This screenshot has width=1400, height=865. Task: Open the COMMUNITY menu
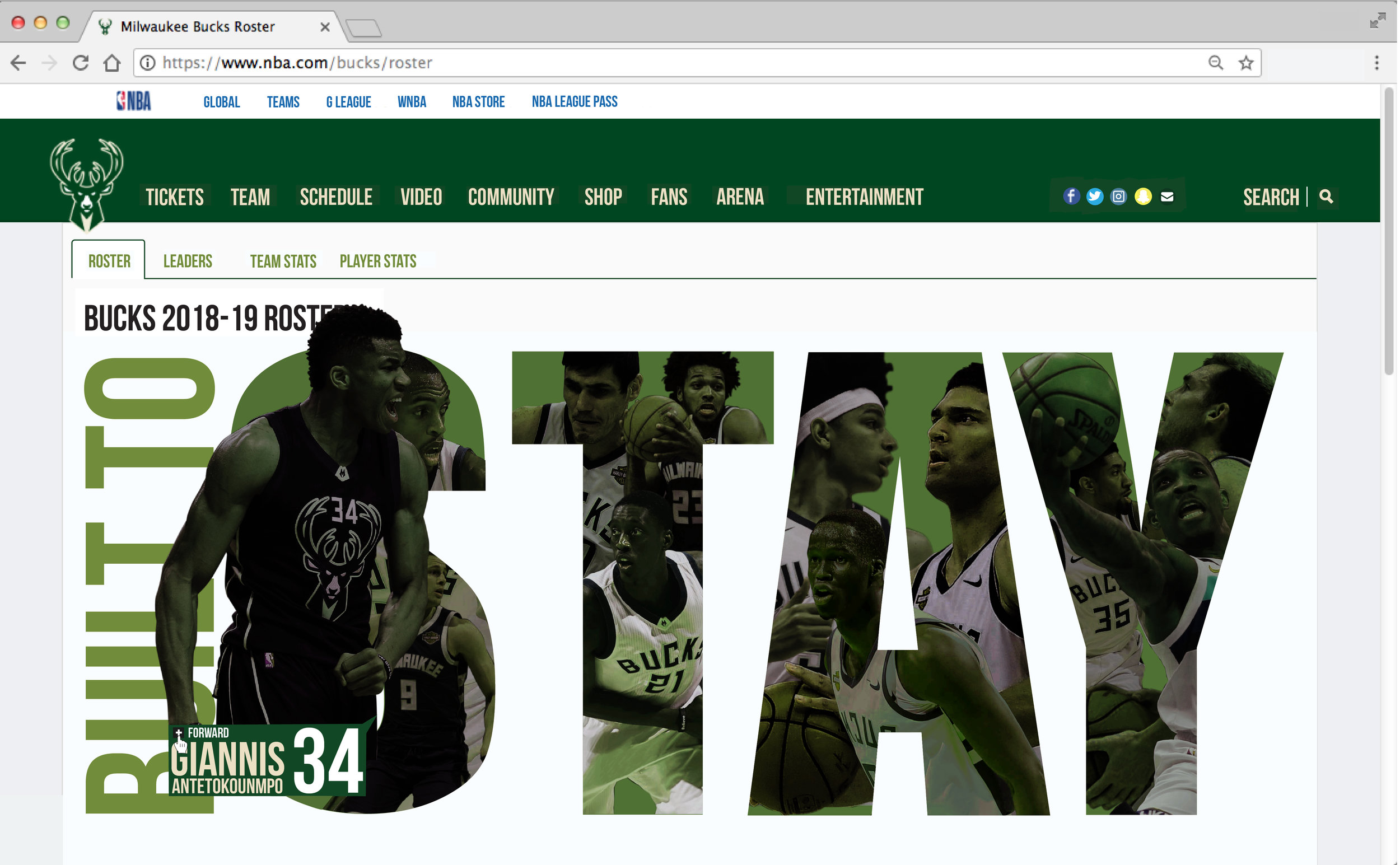511,197
